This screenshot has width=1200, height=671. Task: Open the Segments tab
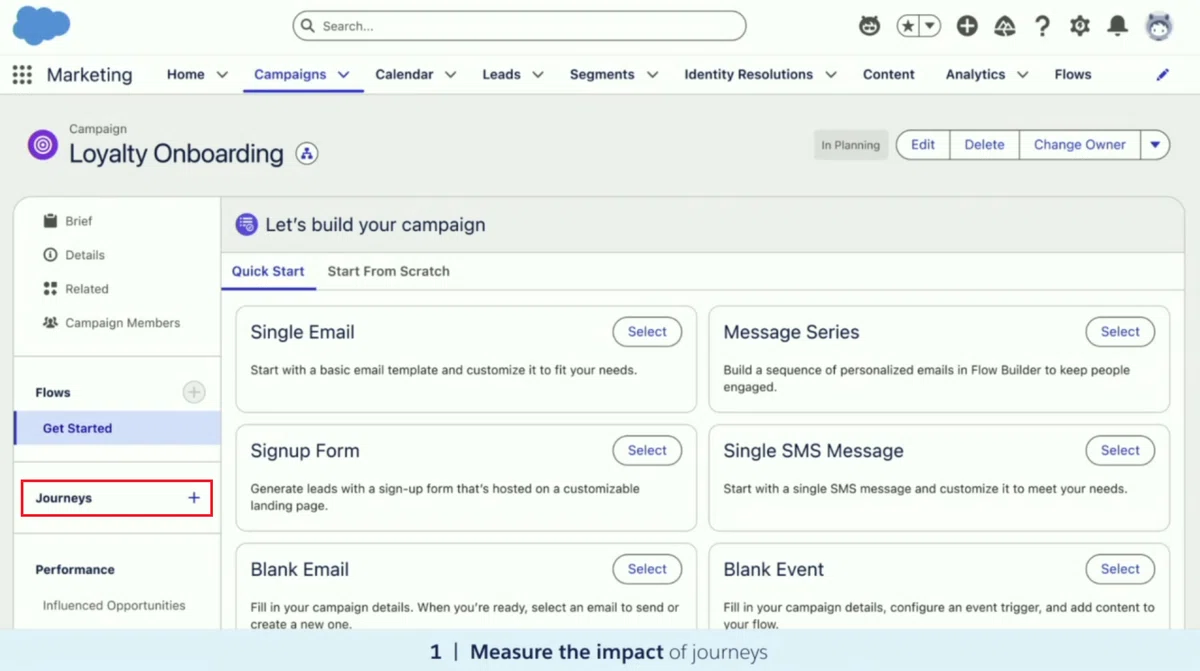(602, 74)
